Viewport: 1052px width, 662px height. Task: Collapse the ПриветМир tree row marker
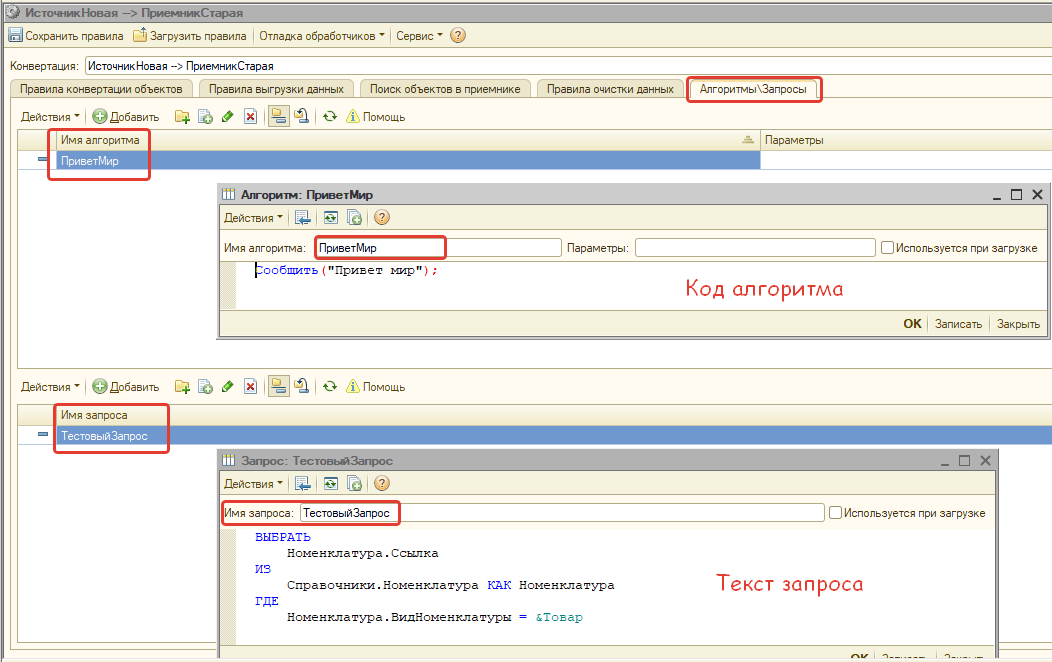[x=43, y=160]
